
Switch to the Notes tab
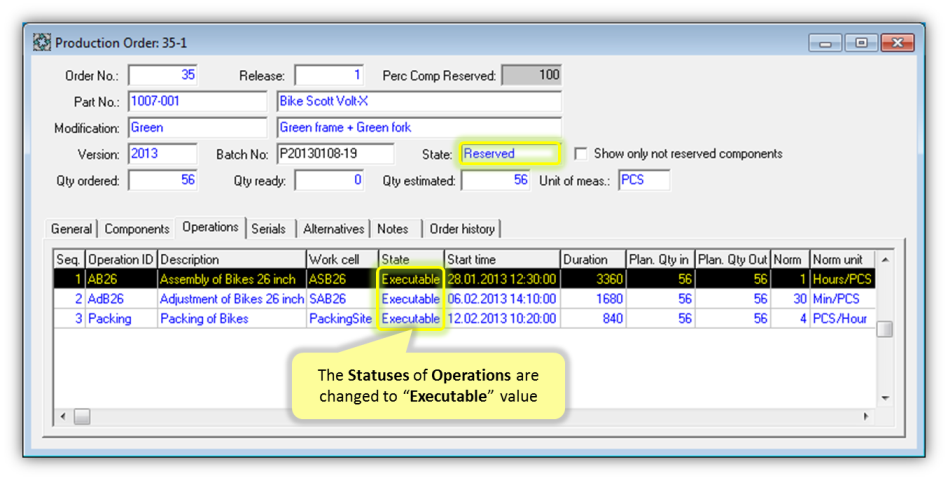[x=392, y=229]
